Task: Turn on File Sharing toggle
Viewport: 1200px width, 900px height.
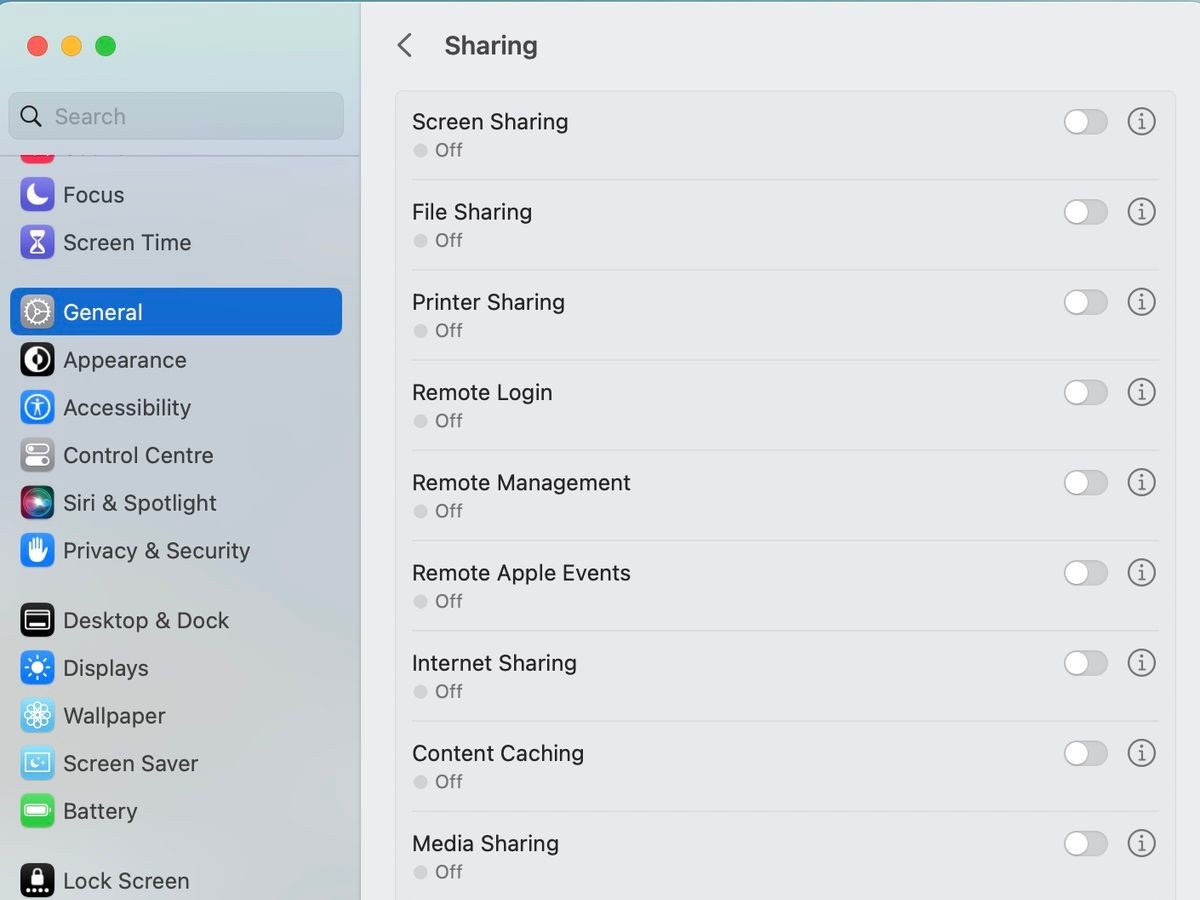Action: 1086,212
